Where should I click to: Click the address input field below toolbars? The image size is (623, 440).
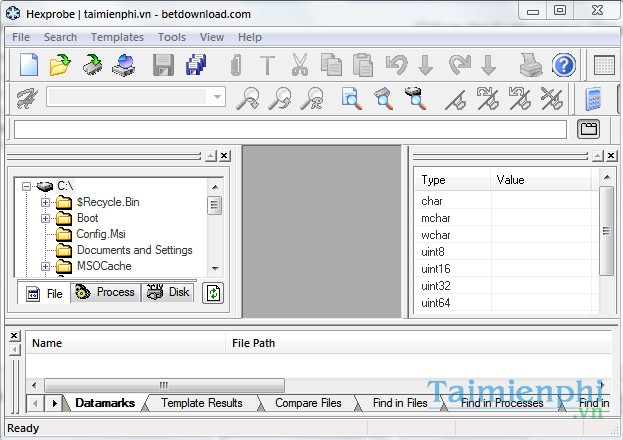[290, 129]
